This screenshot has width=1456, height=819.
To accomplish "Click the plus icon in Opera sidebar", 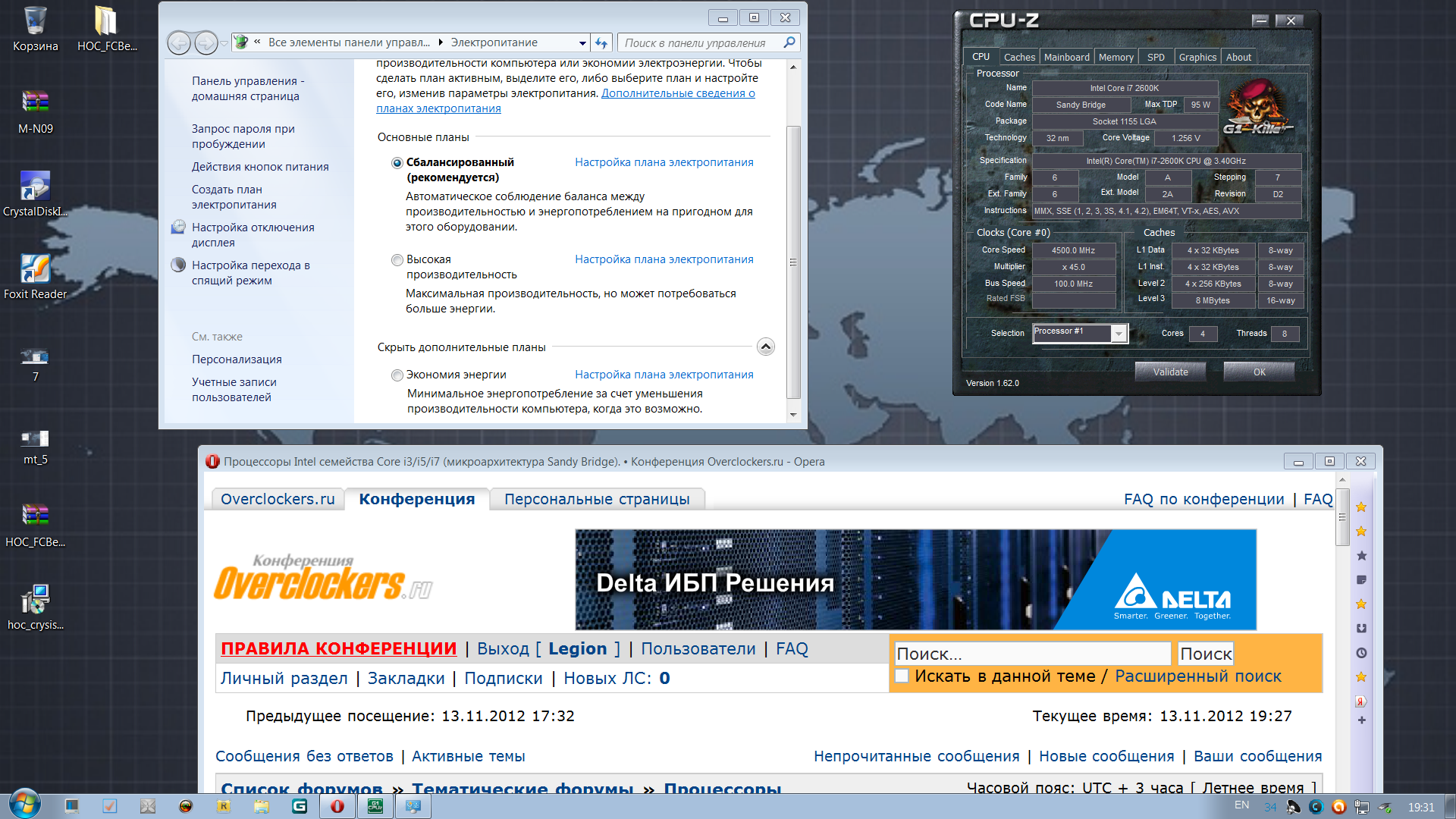I will pos(1361,720).
